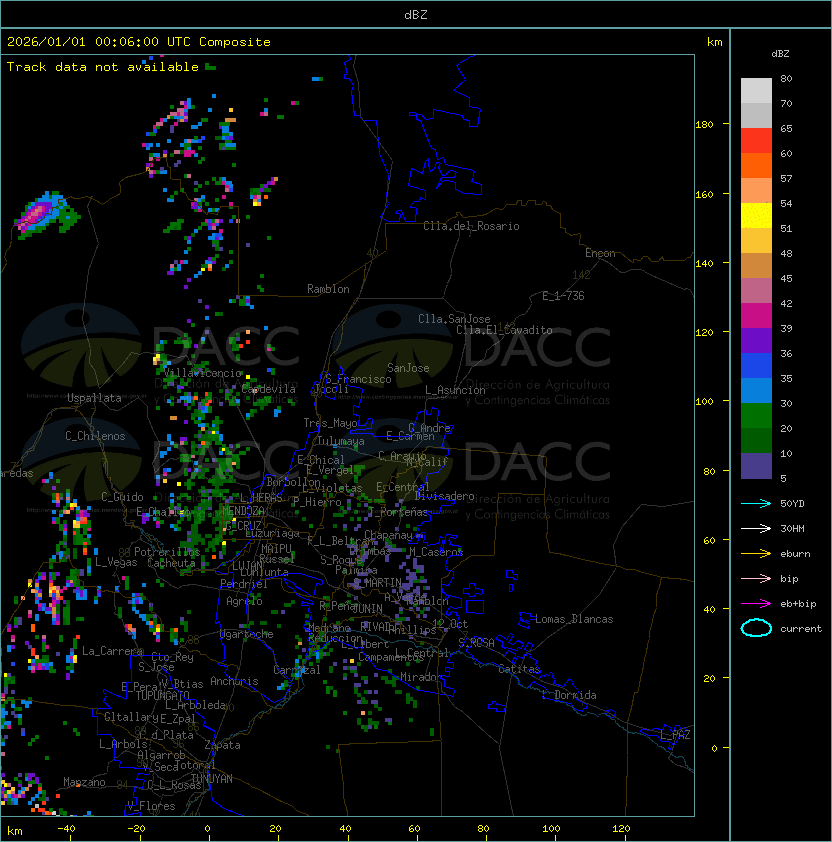Click the white 30HM arrow legend icon
Screen dimensions: 832x842
coord(756,528)
